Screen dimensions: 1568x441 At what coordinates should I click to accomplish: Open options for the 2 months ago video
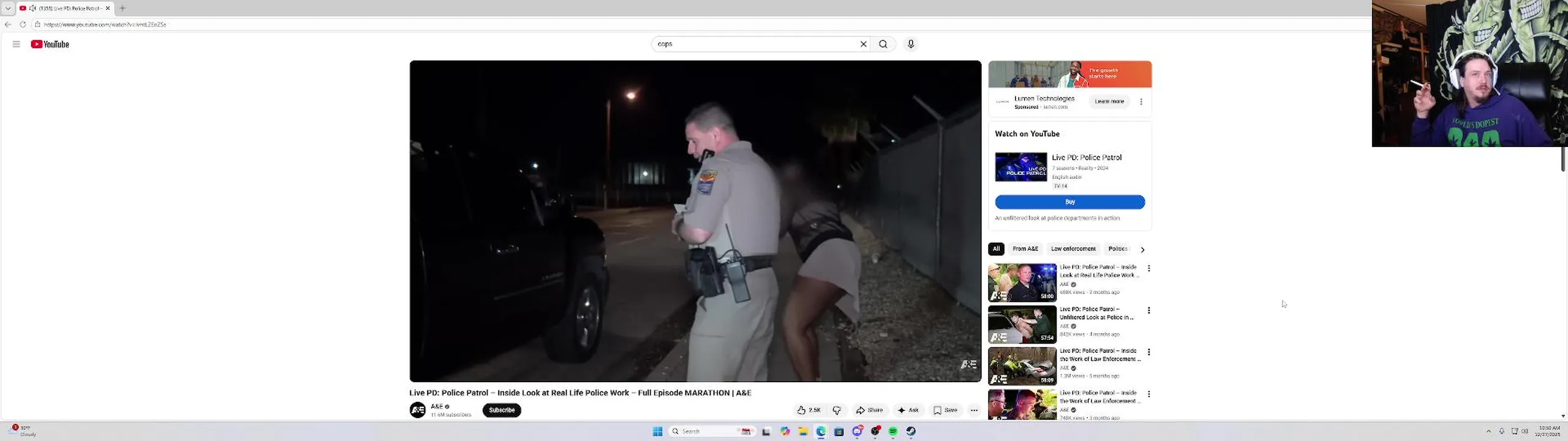coord(1149,269)
